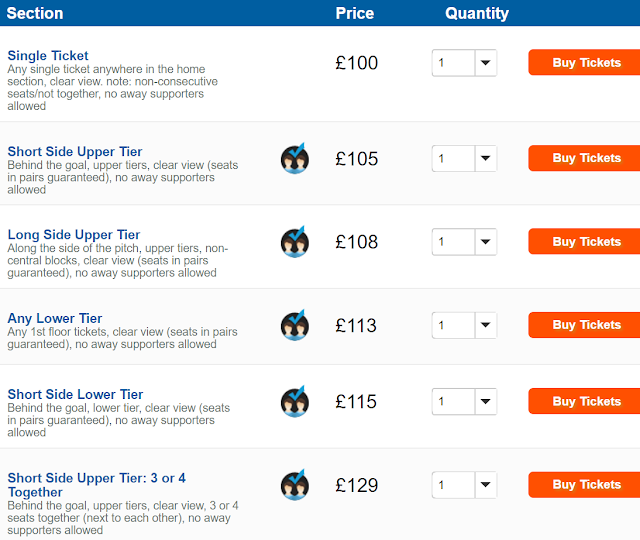Viewport: 640px width, 540px height.
Task: Buy Tickets for Long Side Upper Tier at £108
Action: (x=584, y=241)
